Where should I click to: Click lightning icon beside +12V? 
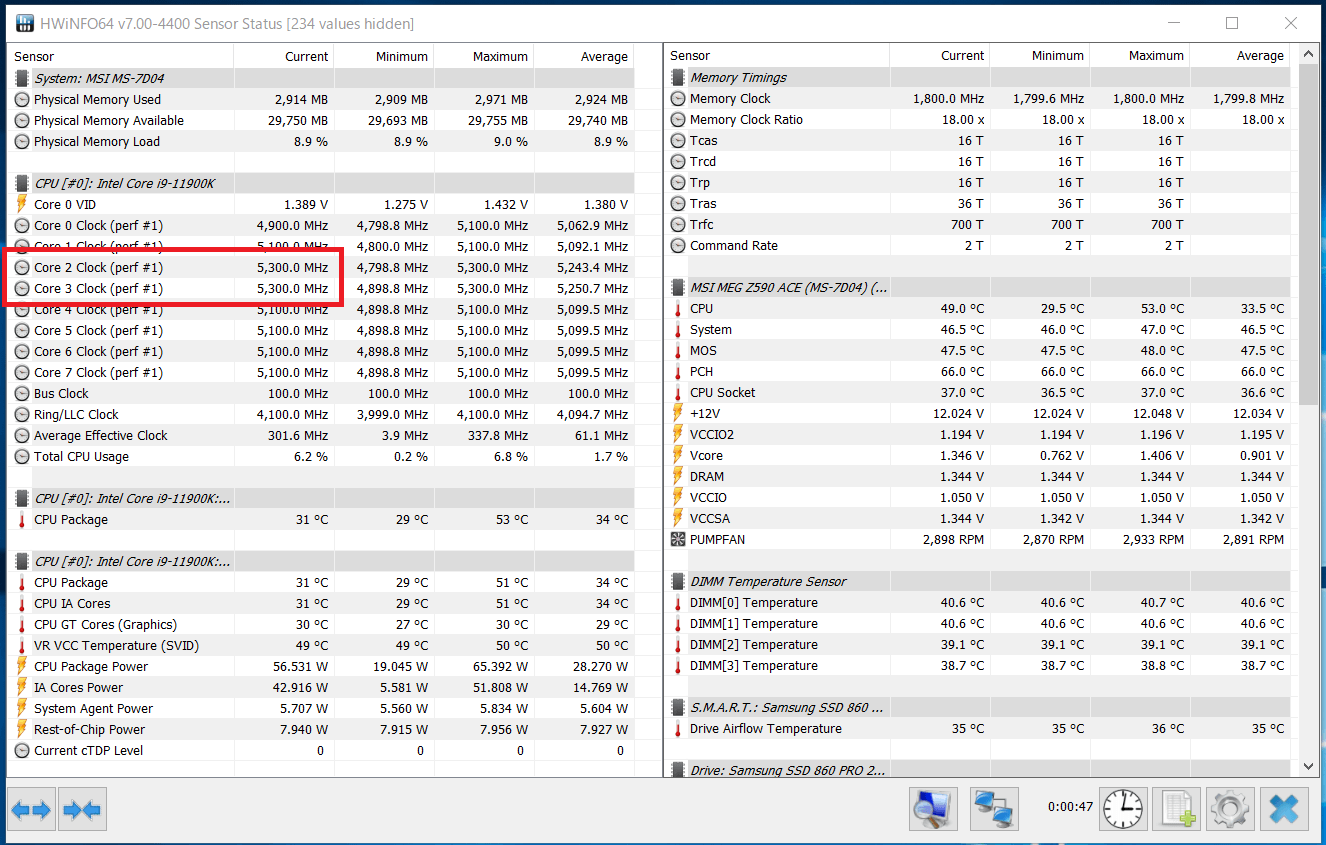(x=678, y=413)
